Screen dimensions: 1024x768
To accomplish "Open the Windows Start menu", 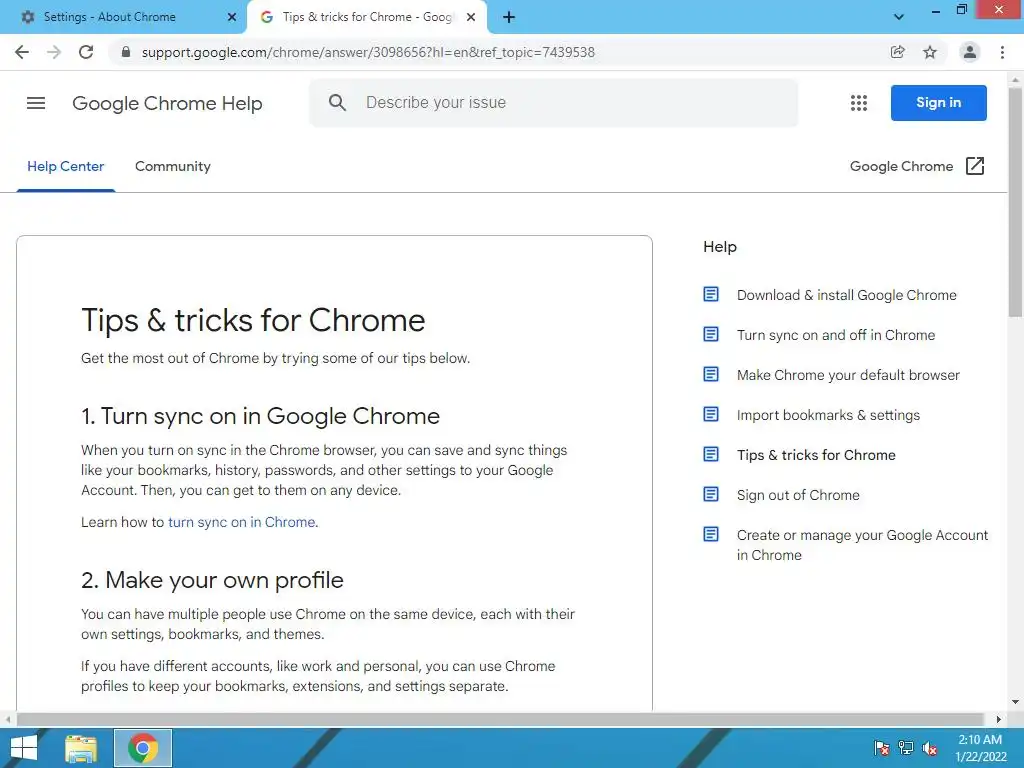I will (x=24, y=748).
